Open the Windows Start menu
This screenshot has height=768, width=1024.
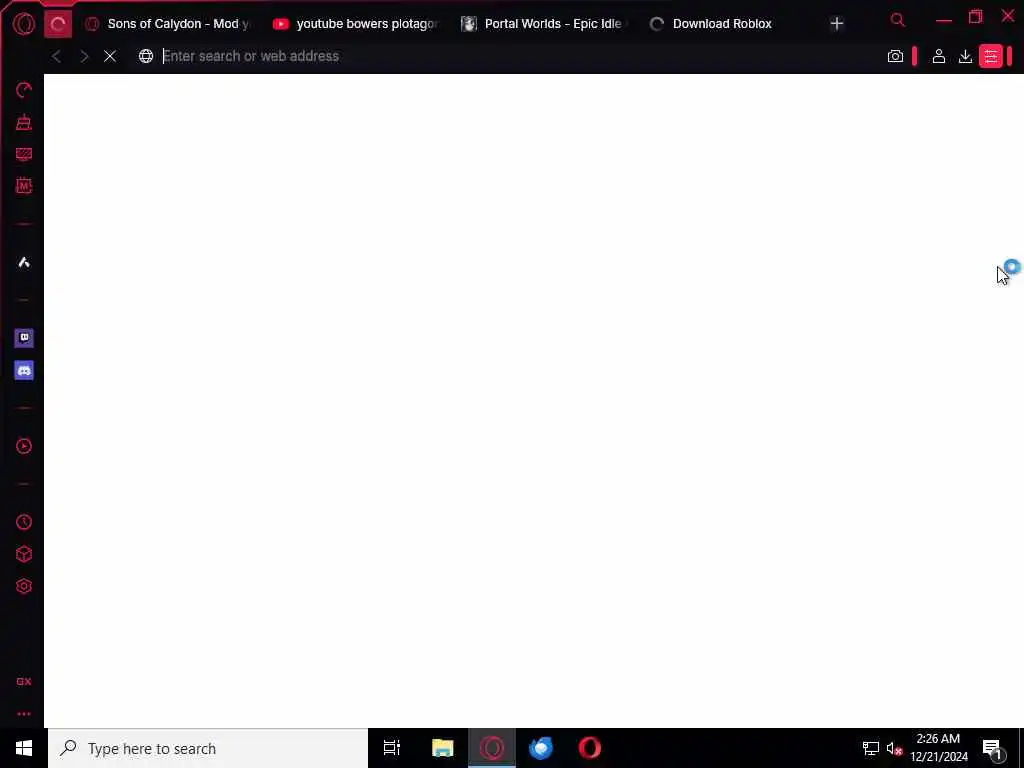(x=24, y=748)
